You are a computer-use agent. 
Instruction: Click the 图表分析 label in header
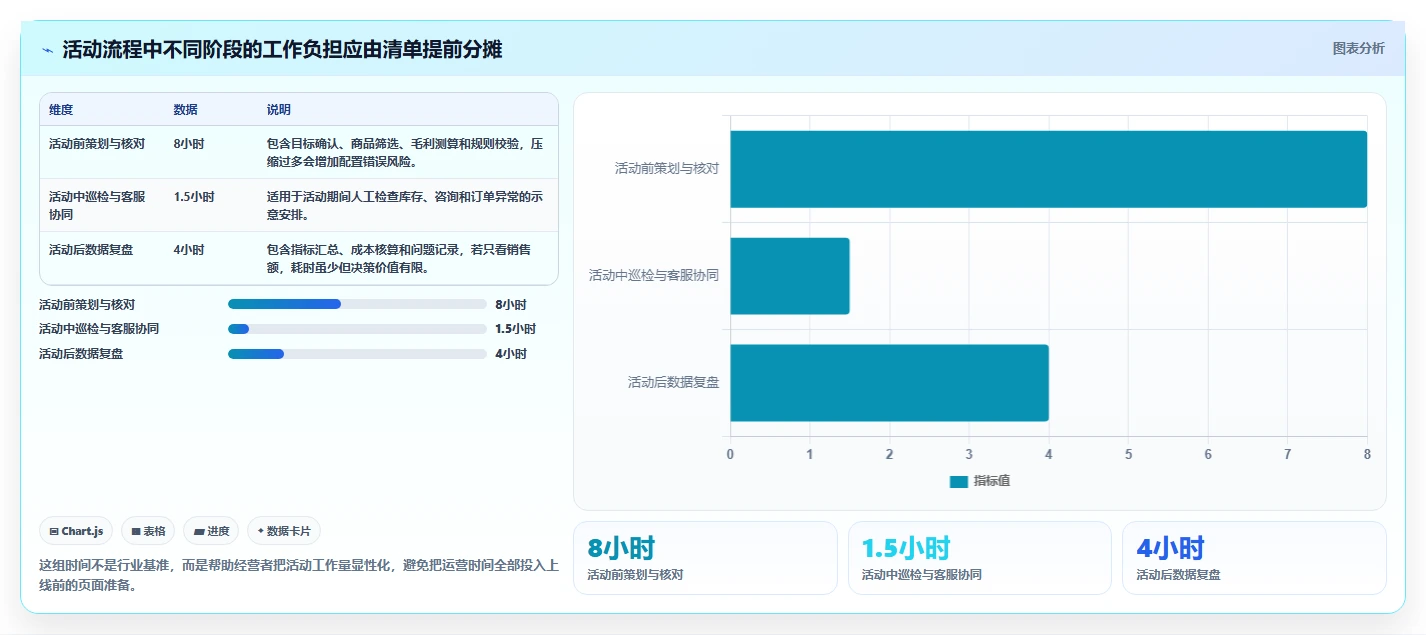point(1358,48)
